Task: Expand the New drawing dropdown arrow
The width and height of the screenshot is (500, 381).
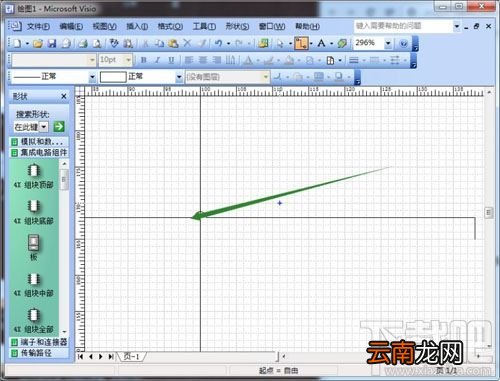Action: tap(27, 43)
